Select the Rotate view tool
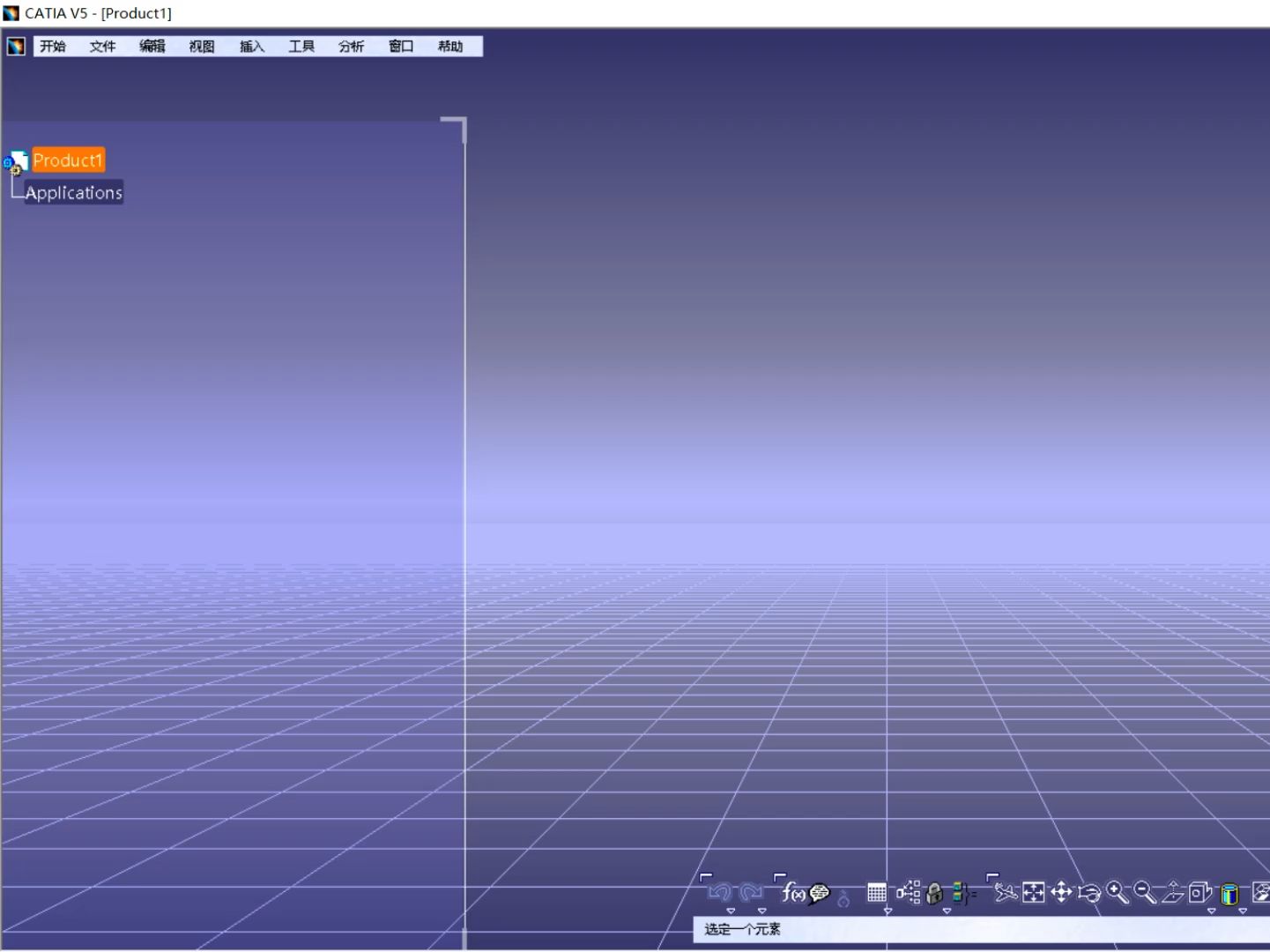1270x952 pixels. (x=1089, y=894)
